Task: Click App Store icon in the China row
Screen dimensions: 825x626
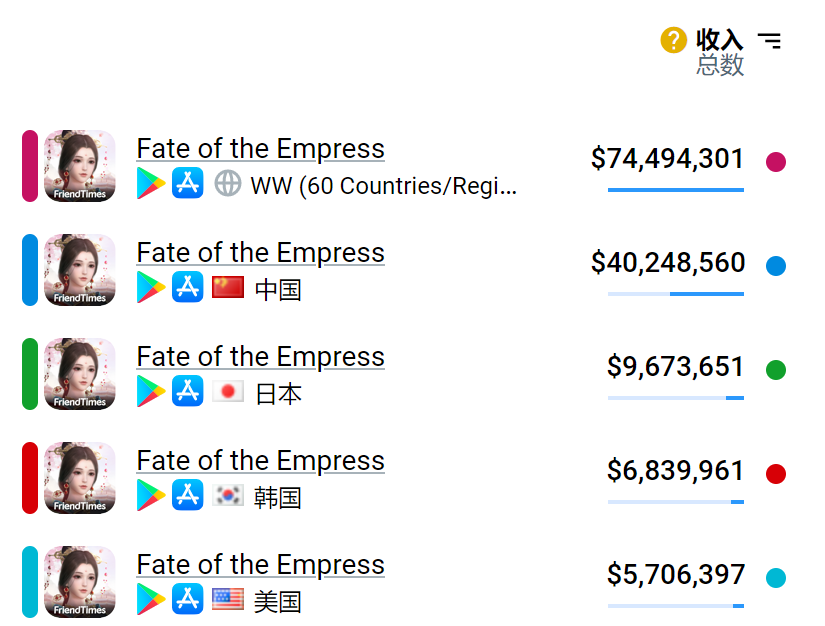Action: pyautogui.click(x=187, y=287)
